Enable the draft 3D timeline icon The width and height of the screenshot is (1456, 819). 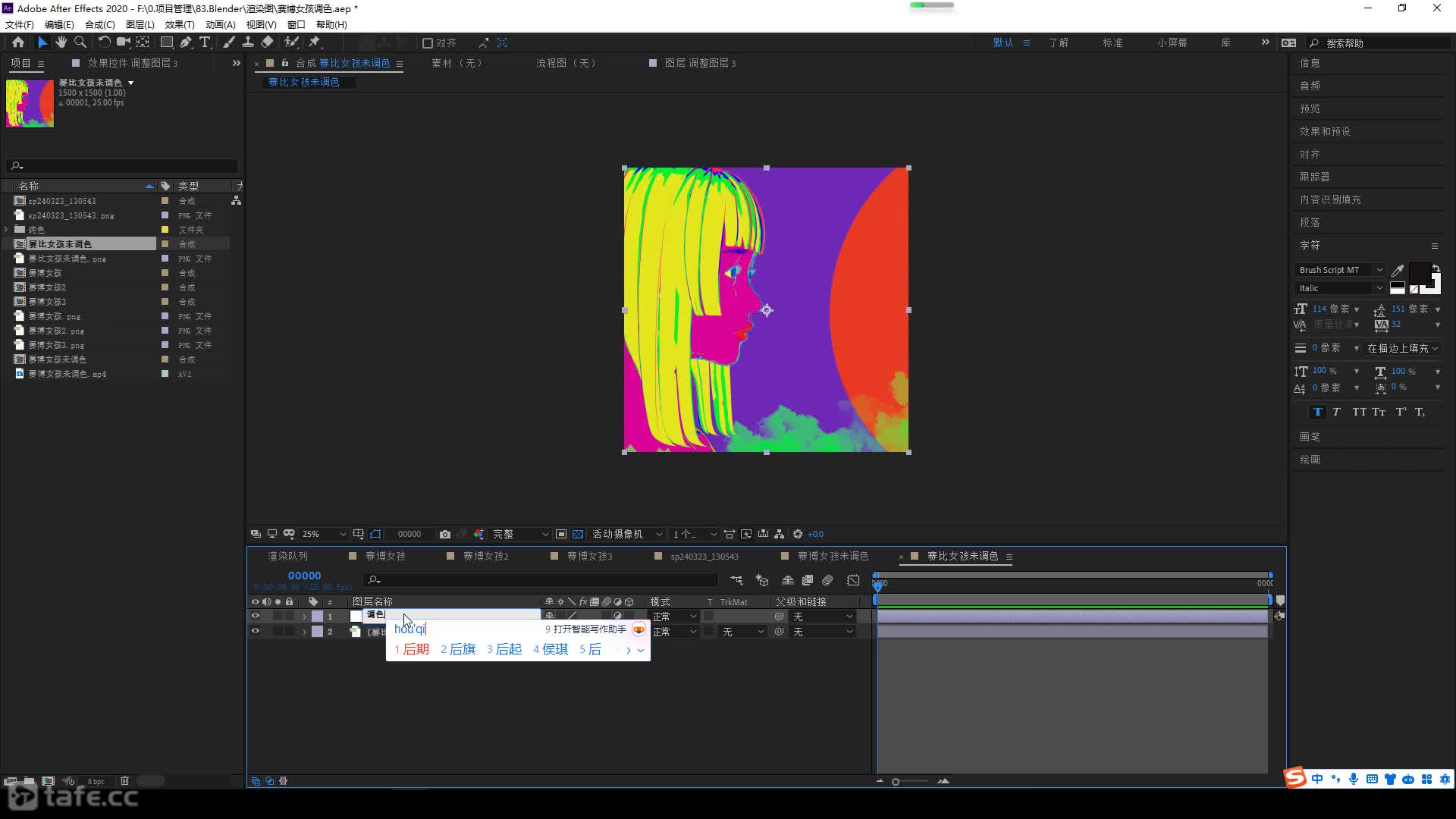click(x=762, y=580)
